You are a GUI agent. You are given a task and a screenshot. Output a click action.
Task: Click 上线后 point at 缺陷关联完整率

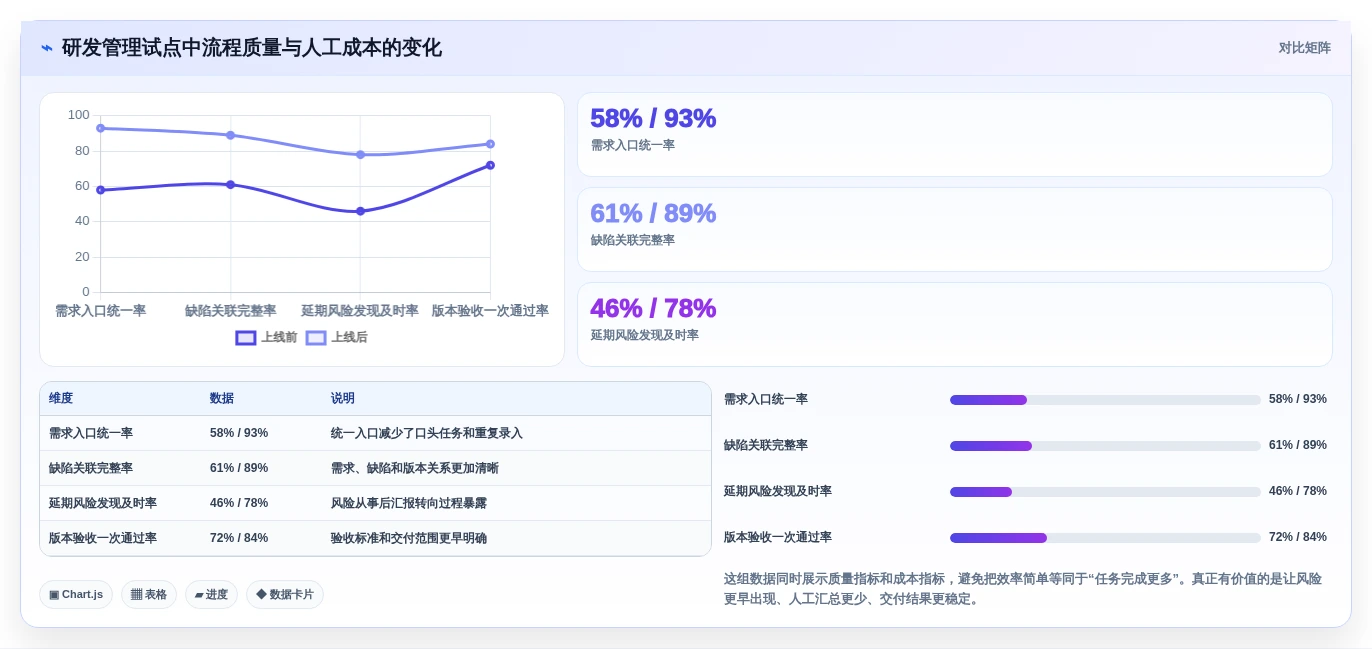[x=230, y=135]
